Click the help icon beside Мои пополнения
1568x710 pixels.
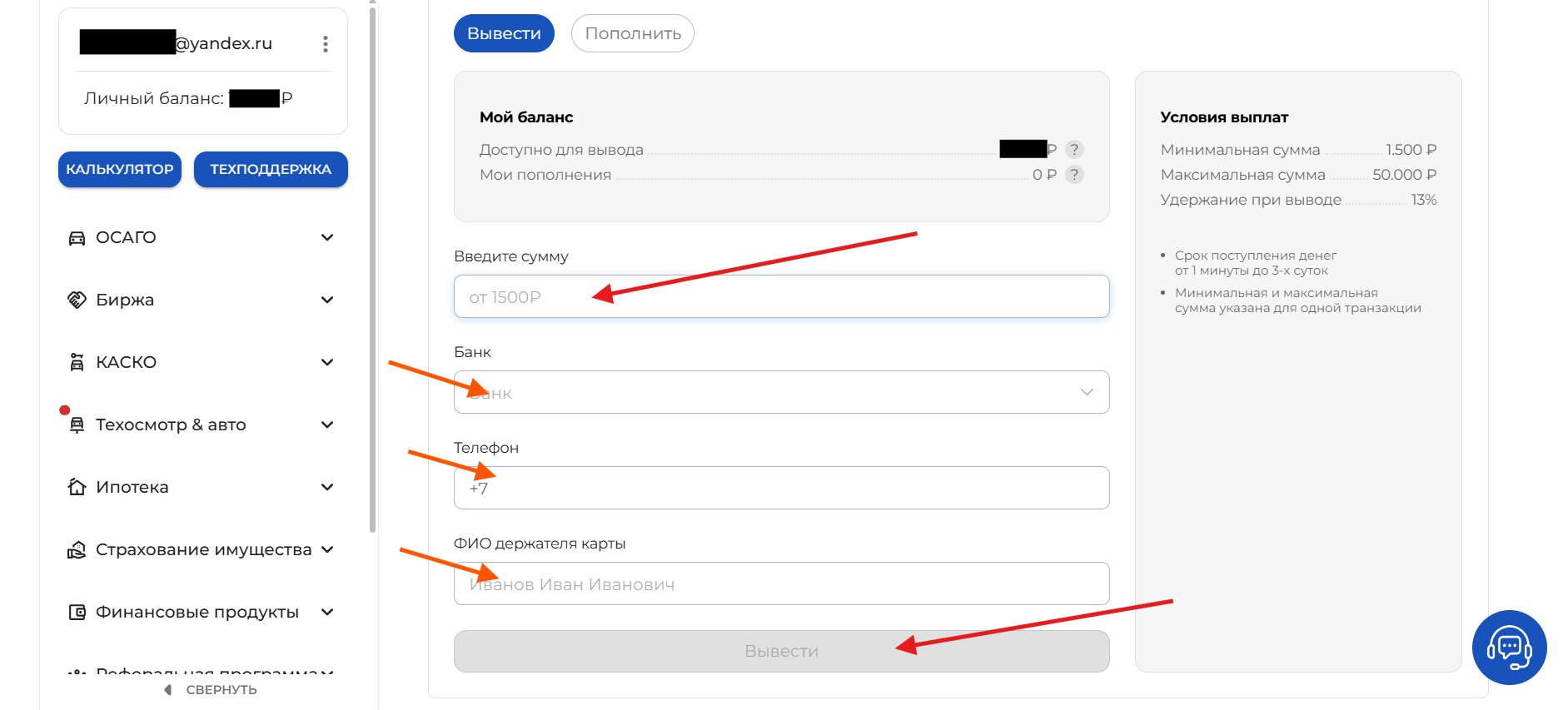(x=1074, y=175)
